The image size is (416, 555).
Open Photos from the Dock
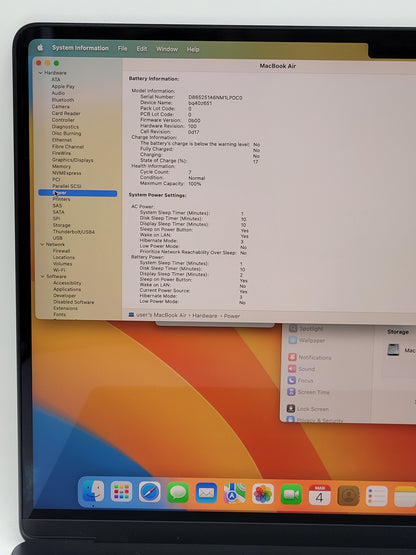pyautogui.click(x=263, y=494)
